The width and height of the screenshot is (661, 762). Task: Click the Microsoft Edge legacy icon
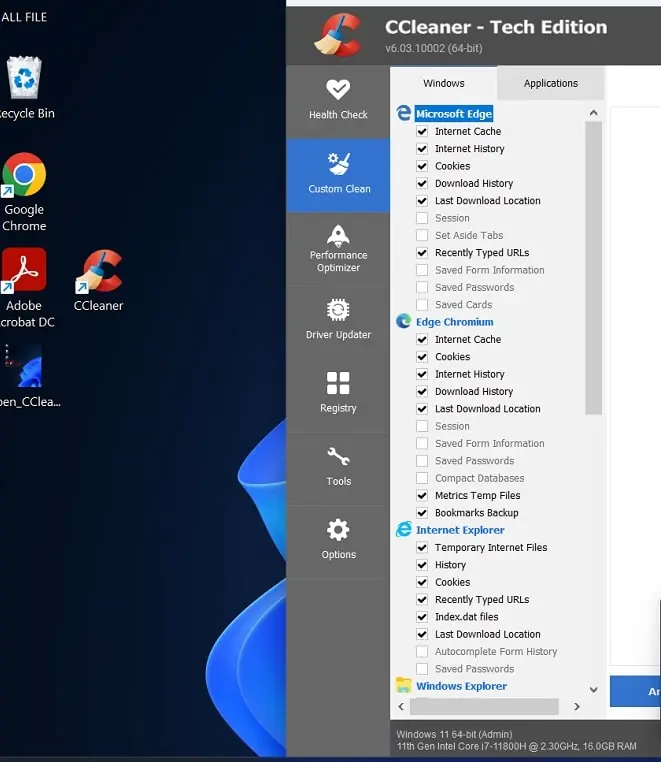click(x=403, y=113)
